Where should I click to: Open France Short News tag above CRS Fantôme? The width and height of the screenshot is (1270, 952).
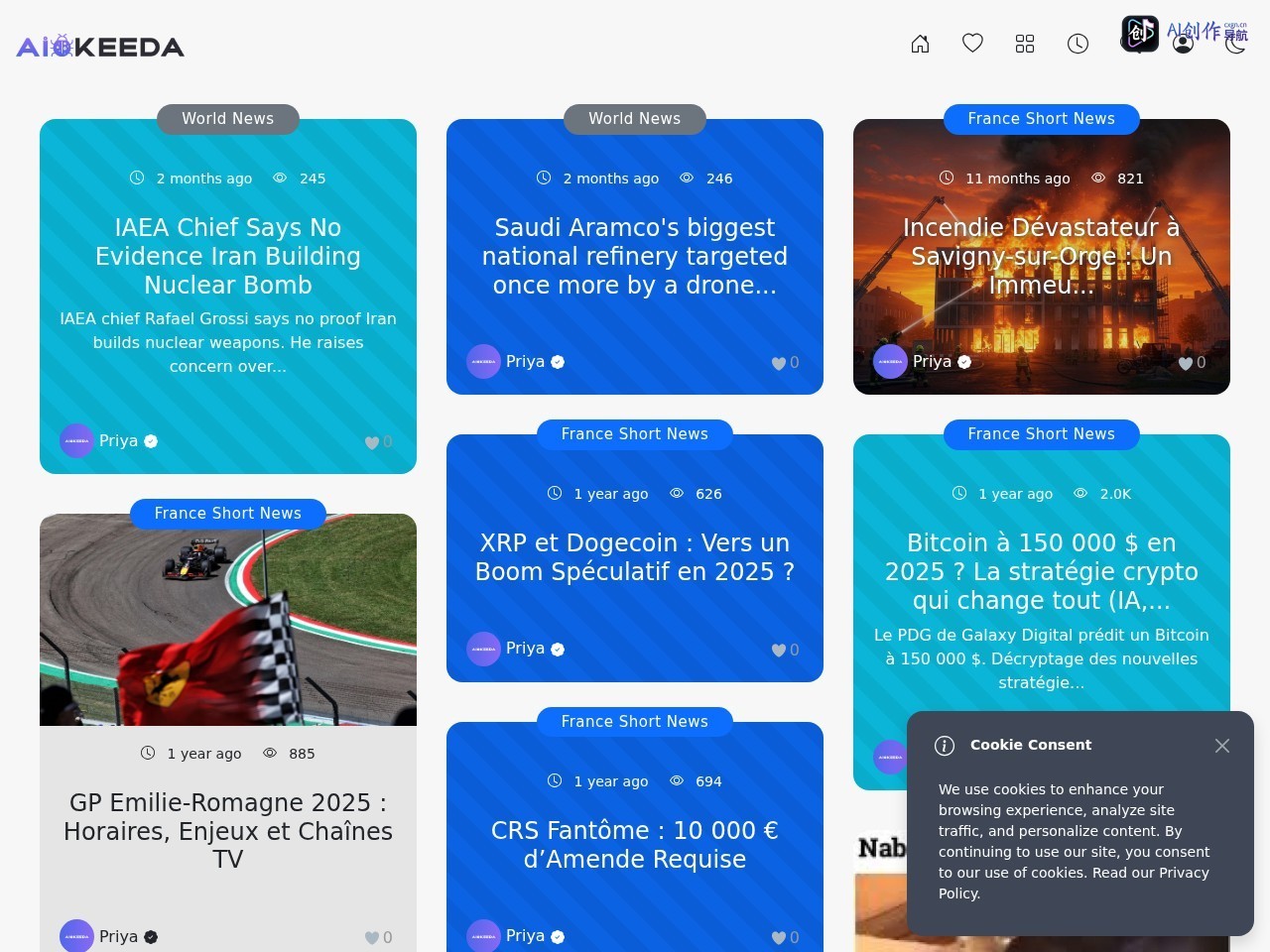635,722
